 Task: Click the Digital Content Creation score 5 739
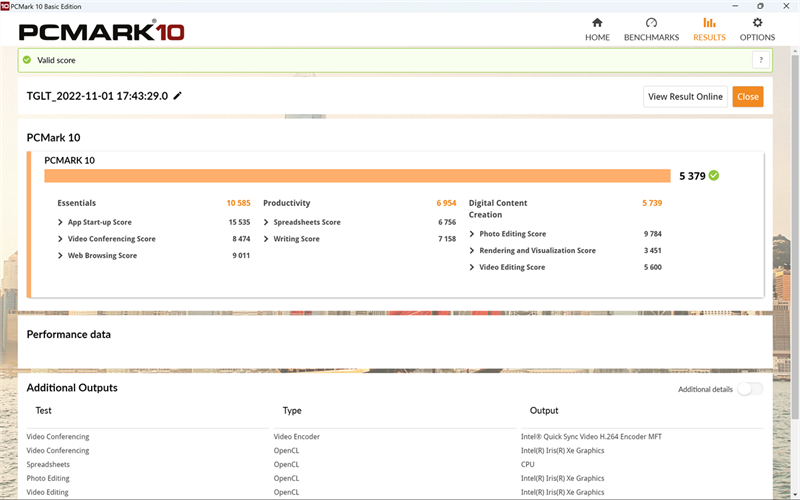pos(652,203)
